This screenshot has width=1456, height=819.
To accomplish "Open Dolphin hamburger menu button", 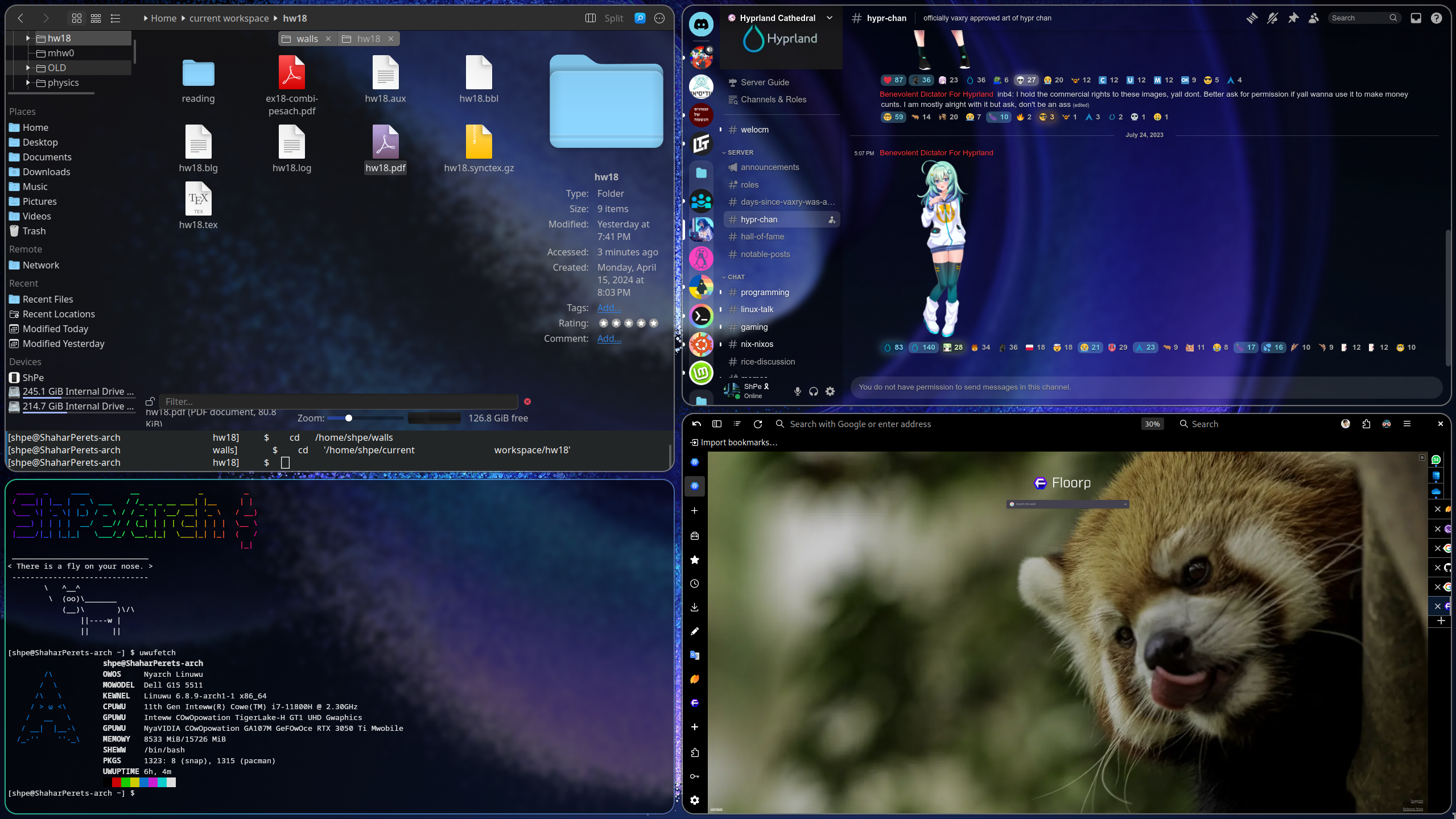I will [x=659, y=18].
